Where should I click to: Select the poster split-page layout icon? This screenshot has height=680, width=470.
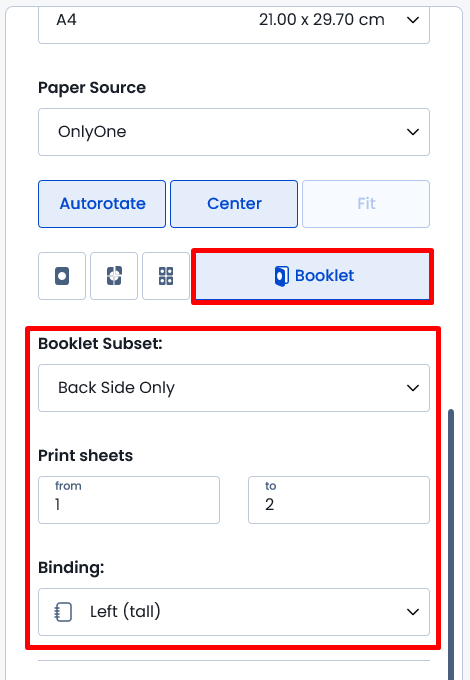[x=114, y=276]
